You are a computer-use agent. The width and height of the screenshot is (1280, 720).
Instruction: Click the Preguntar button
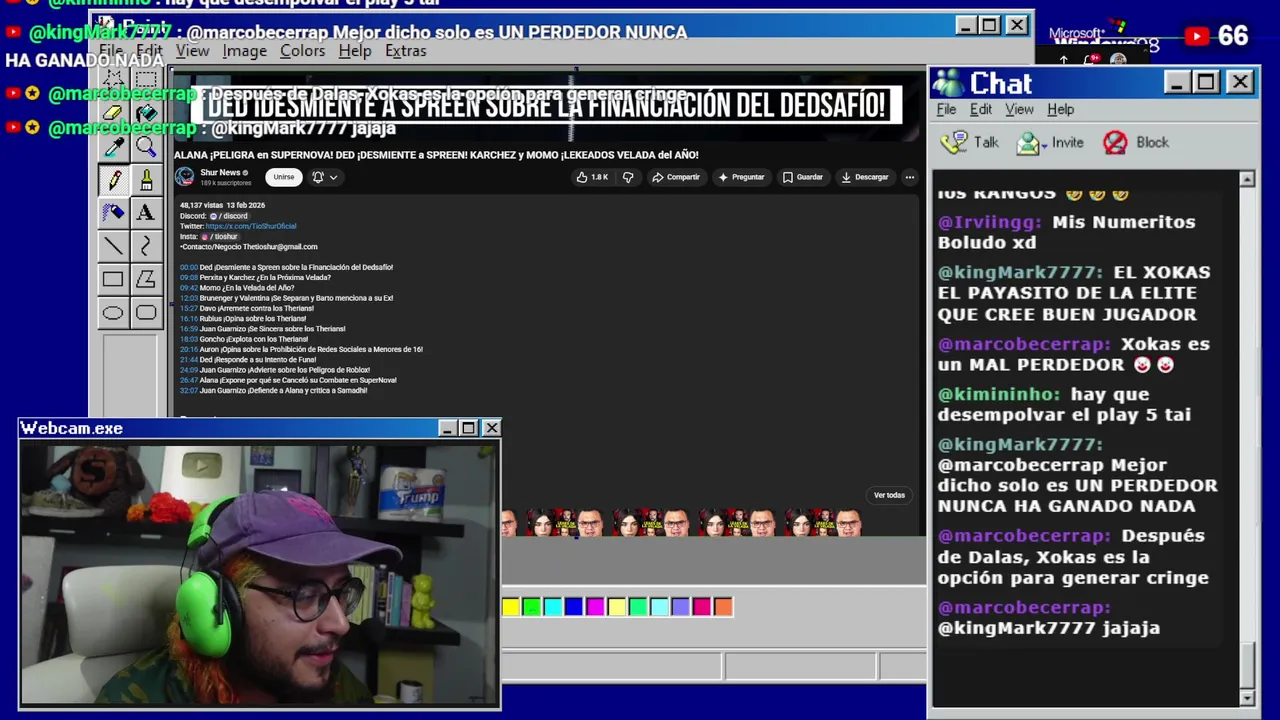click(741, 177)
